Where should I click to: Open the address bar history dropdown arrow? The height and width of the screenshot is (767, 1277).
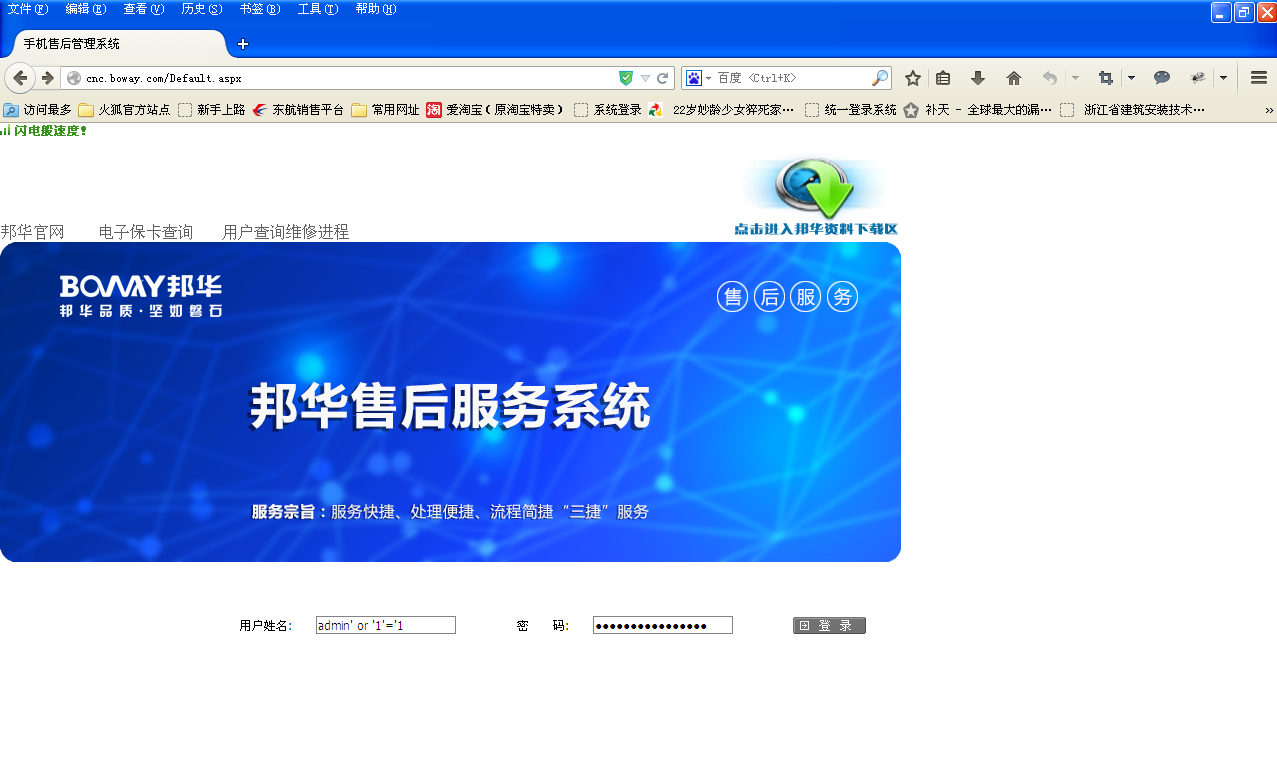click(645, 78)
